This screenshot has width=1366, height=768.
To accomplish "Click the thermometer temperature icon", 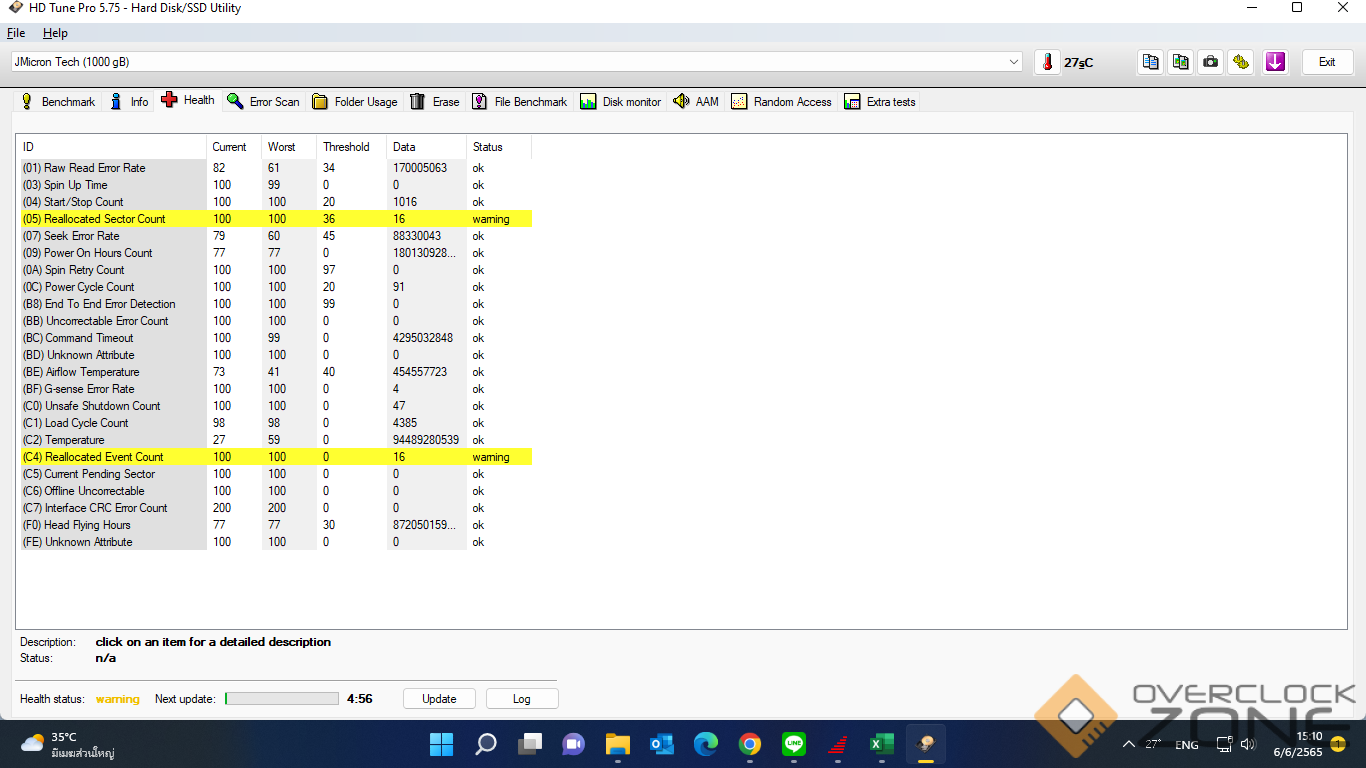I will 1047,62.
